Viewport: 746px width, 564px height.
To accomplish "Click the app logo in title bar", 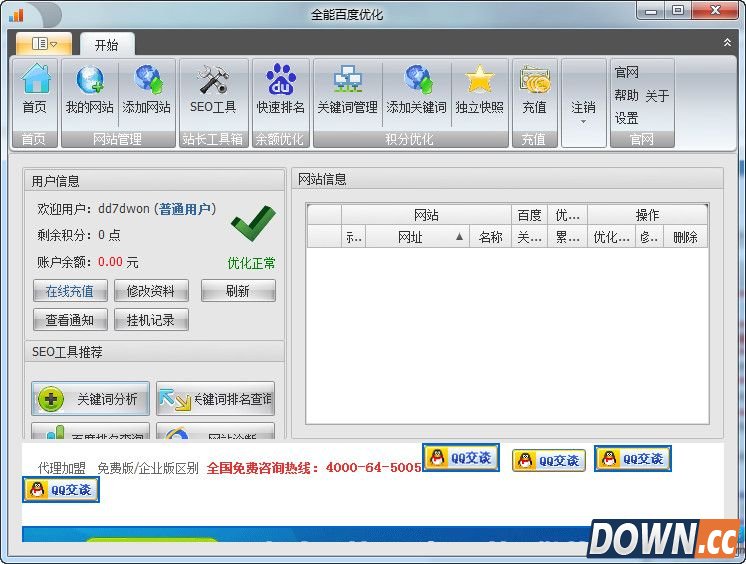I will (x=17, y=15).
